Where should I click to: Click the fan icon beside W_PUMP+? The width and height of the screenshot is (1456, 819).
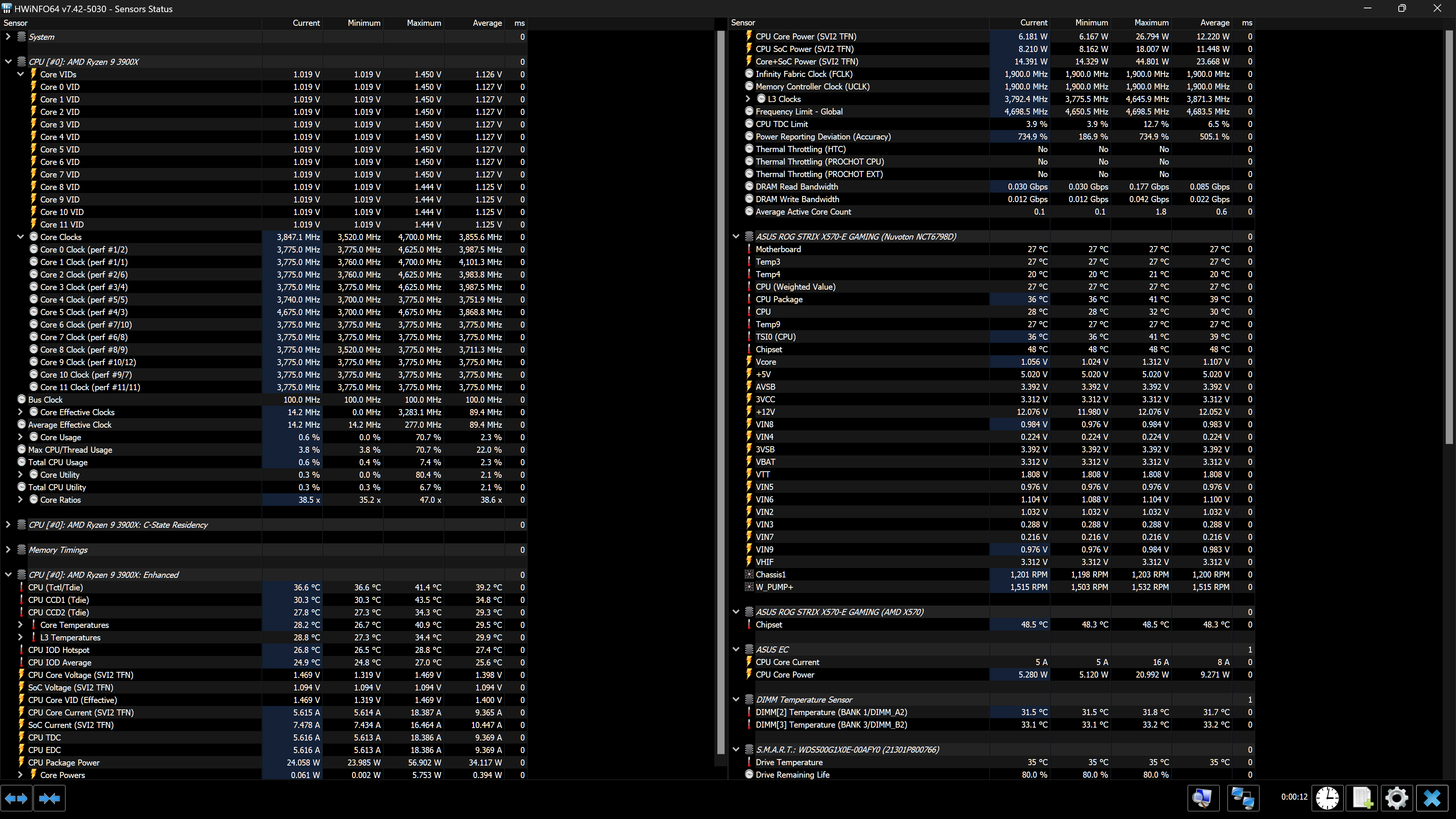click(x=749, y=587)
